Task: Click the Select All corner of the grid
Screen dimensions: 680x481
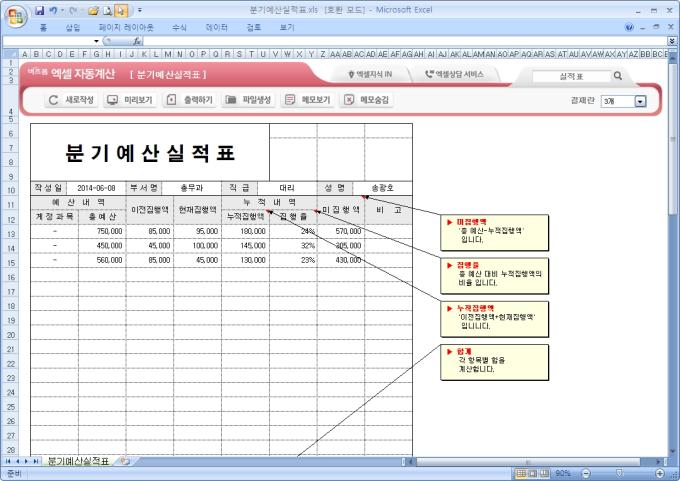Action: click(10, 54)
